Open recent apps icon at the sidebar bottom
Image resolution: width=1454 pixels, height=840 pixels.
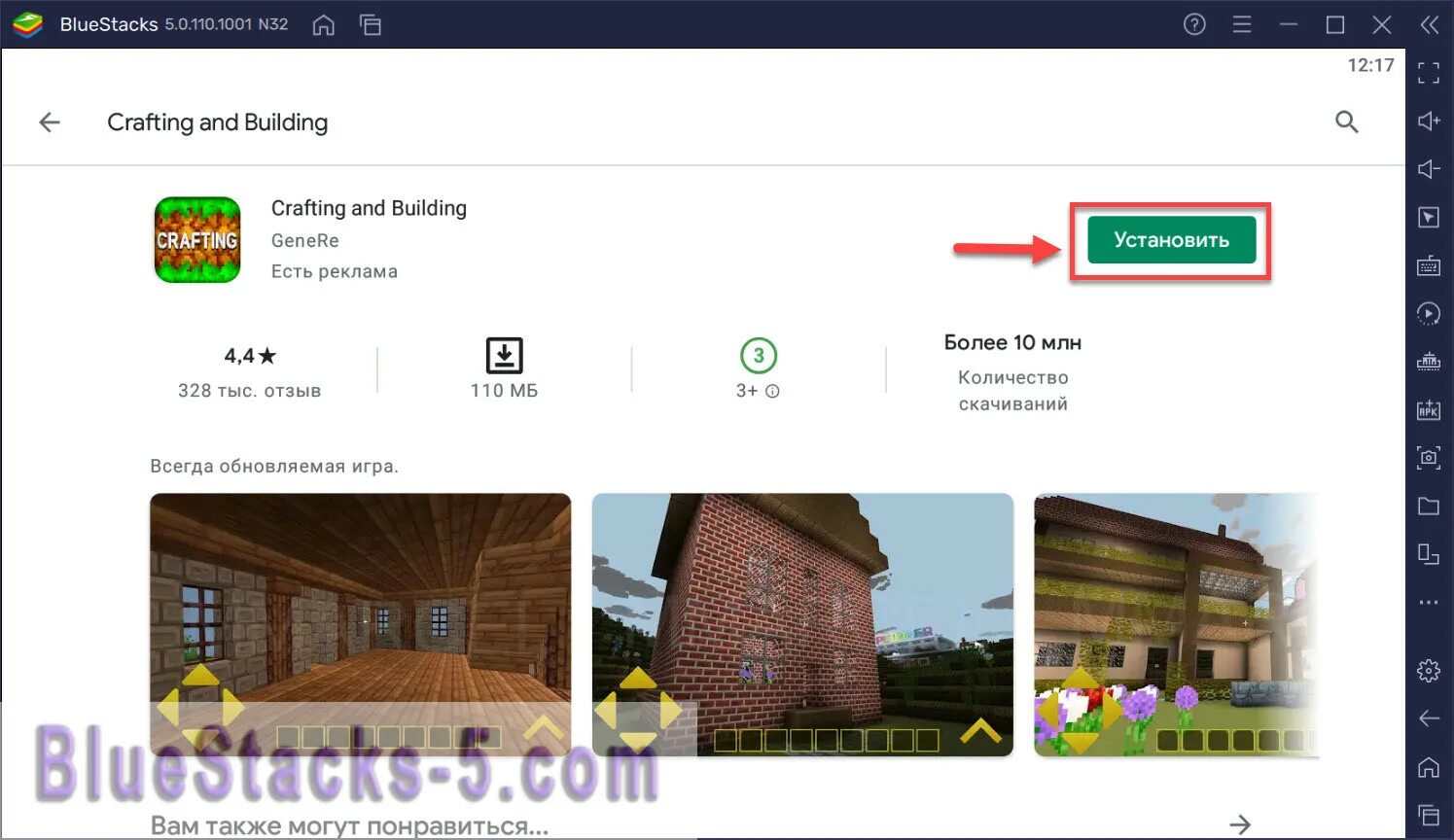coord(1429,815)
